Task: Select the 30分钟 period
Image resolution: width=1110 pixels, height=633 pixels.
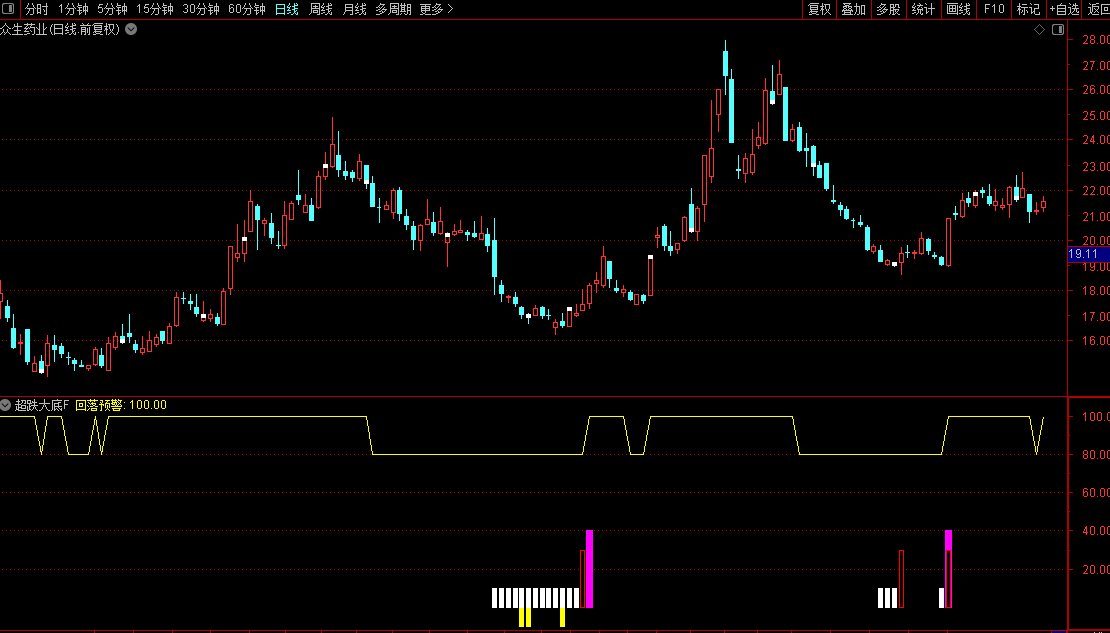Action: [201, 9]
